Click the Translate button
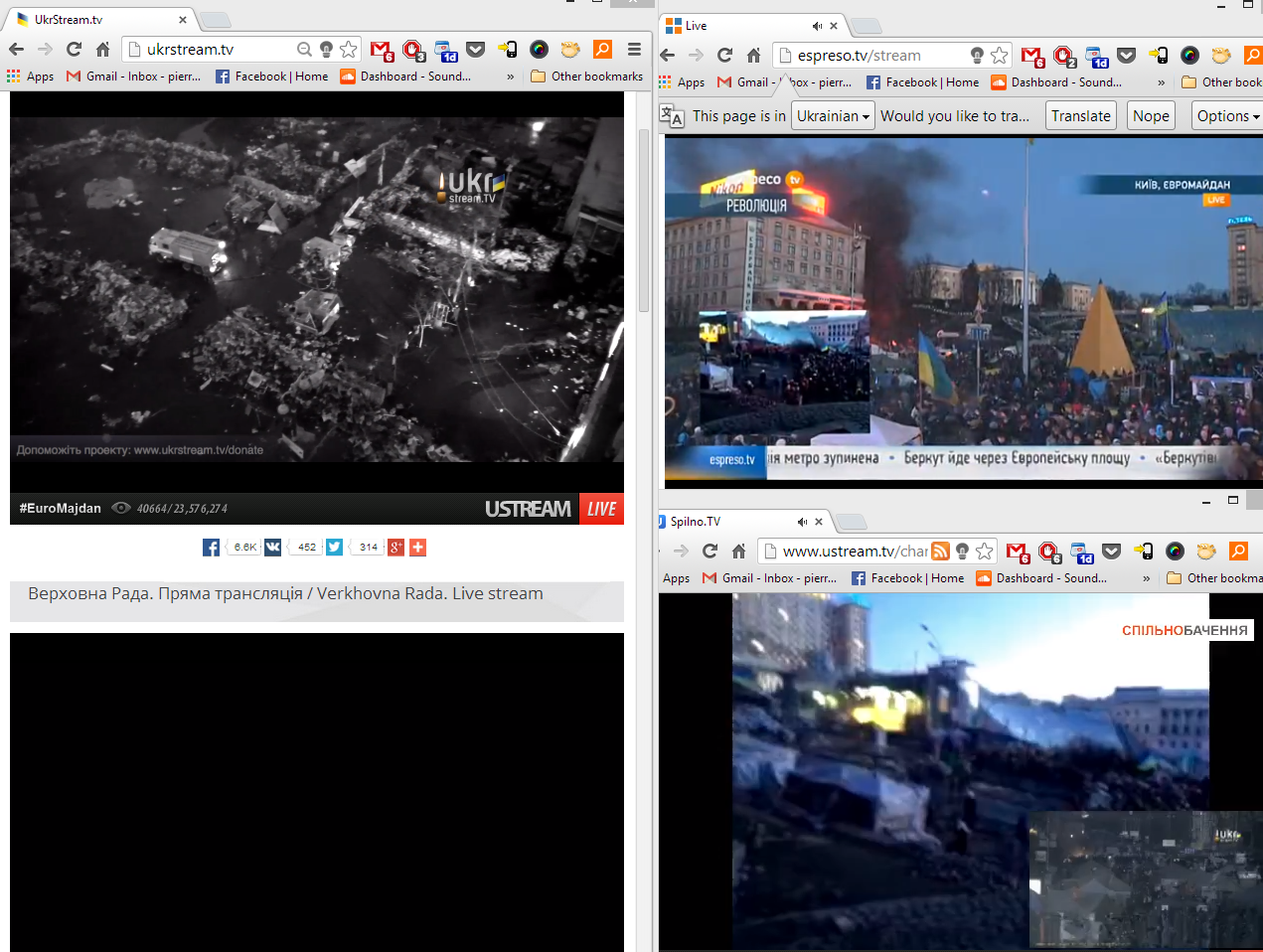This screenshot has height=952, width=1263. 1080,116
